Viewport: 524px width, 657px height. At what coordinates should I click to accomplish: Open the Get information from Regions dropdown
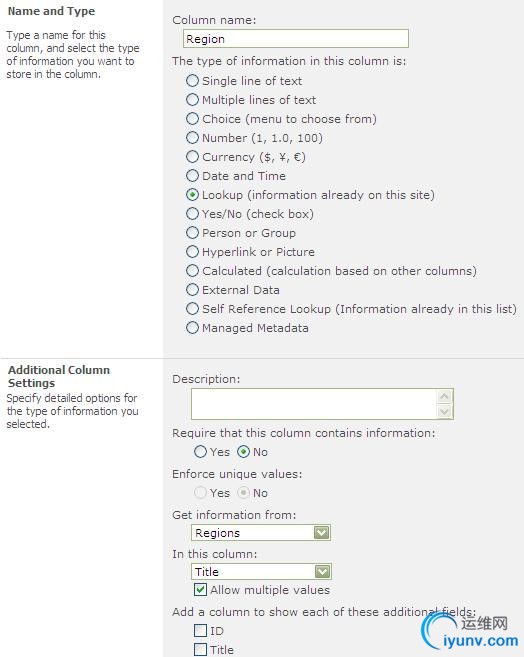coord(261,533)
